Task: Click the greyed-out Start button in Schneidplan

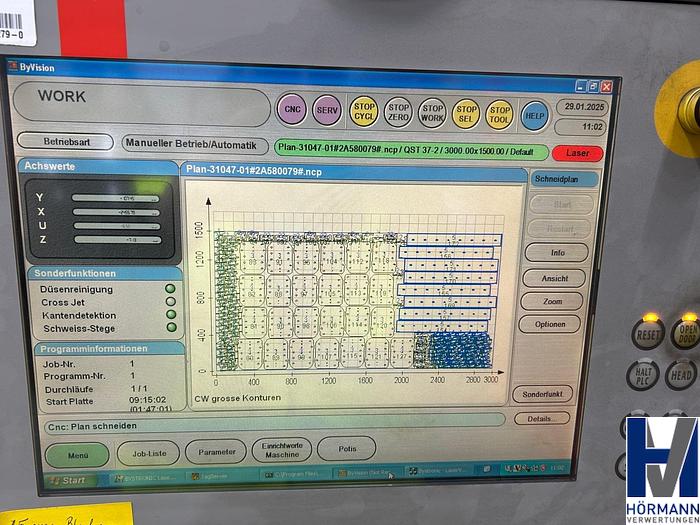Action: (x=562, y=205)
